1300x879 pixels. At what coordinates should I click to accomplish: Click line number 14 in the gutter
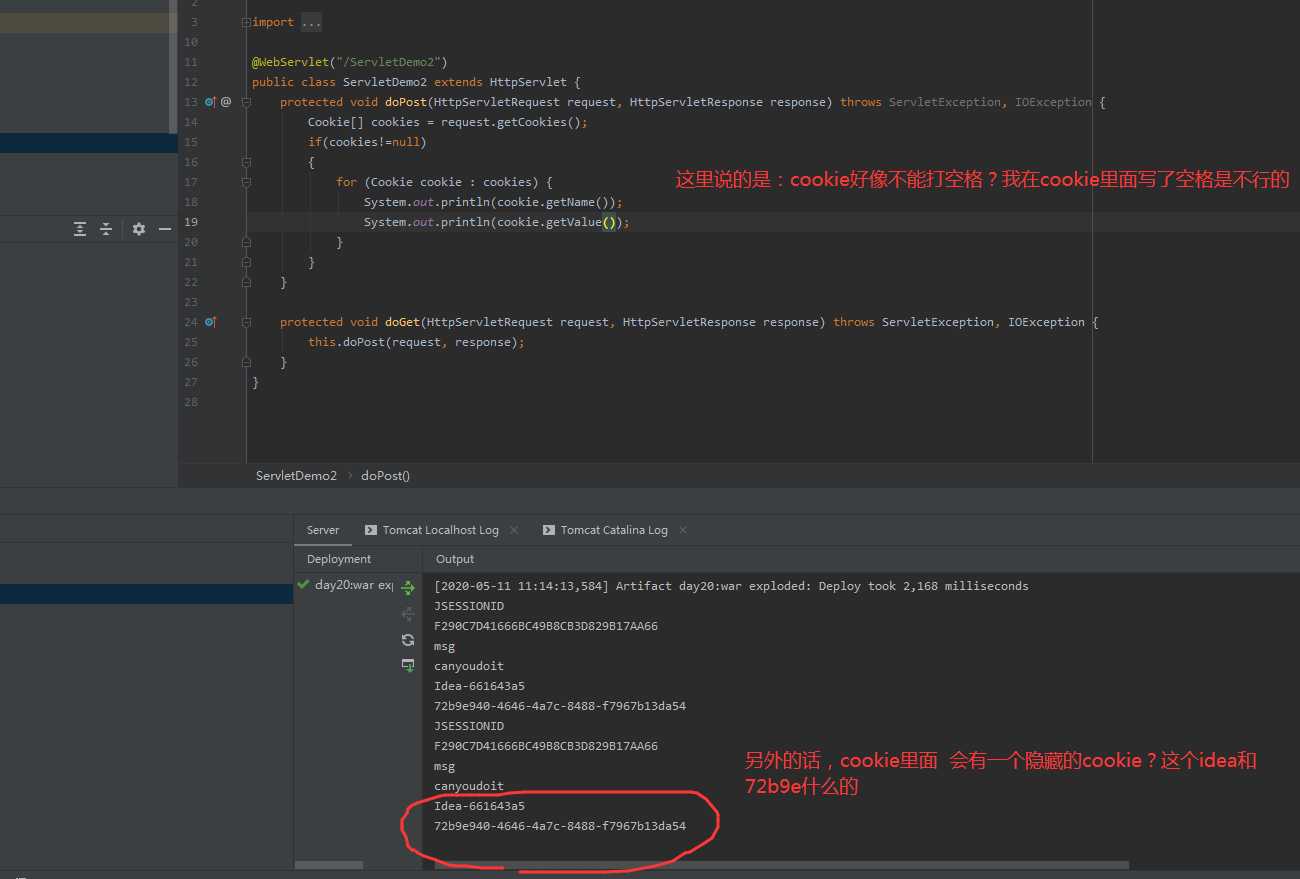click(x=191, y=122)
